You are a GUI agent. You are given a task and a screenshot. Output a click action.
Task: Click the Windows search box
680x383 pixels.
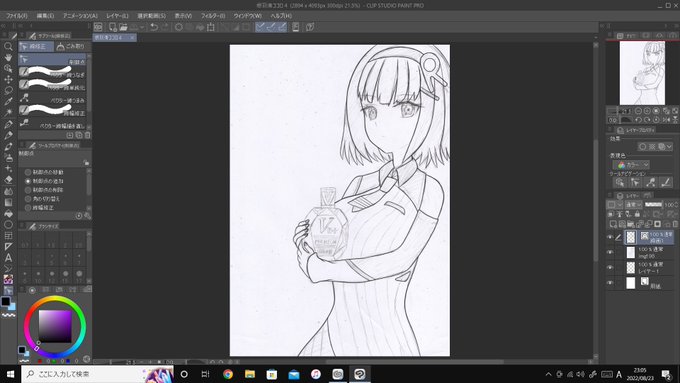point(97,374)
